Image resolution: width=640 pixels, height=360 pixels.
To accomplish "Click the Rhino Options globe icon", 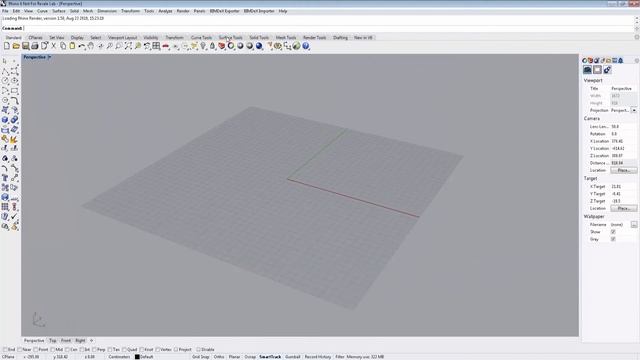I will pyautogui.click(x=296, y=46).
